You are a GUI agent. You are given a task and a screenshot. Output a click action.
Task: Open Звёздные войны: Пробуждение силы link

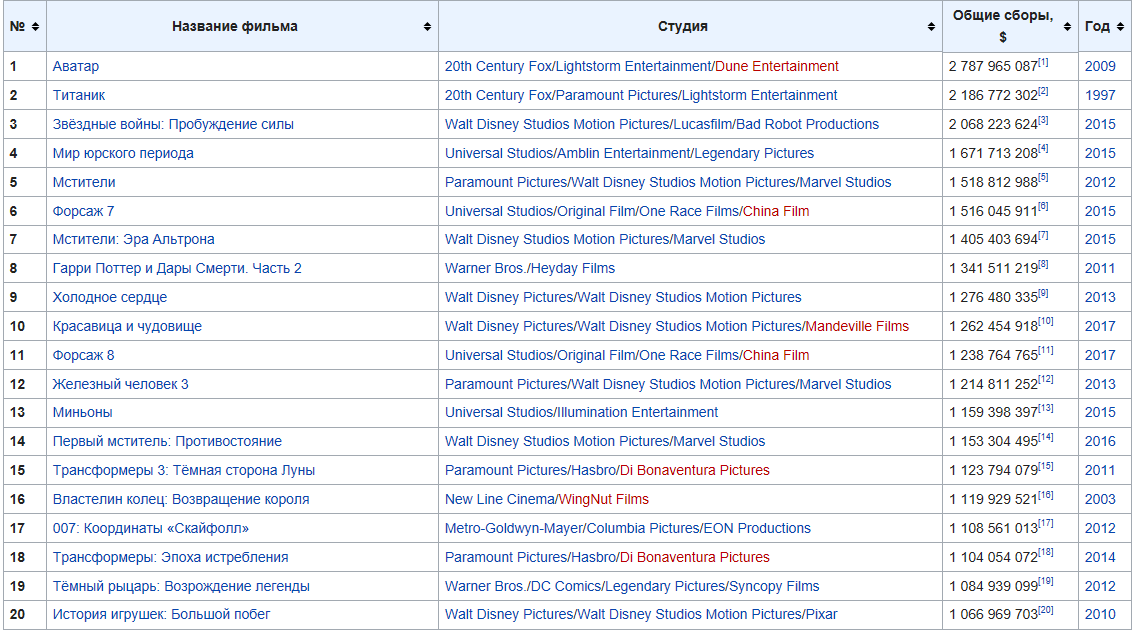[173, 124]
